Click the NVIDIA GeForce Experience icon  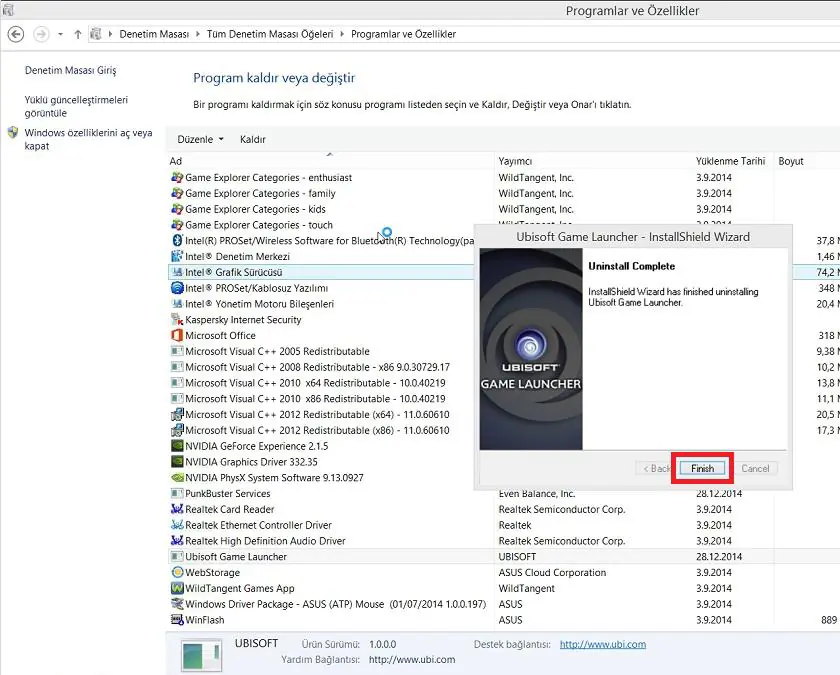click(177, 446)
